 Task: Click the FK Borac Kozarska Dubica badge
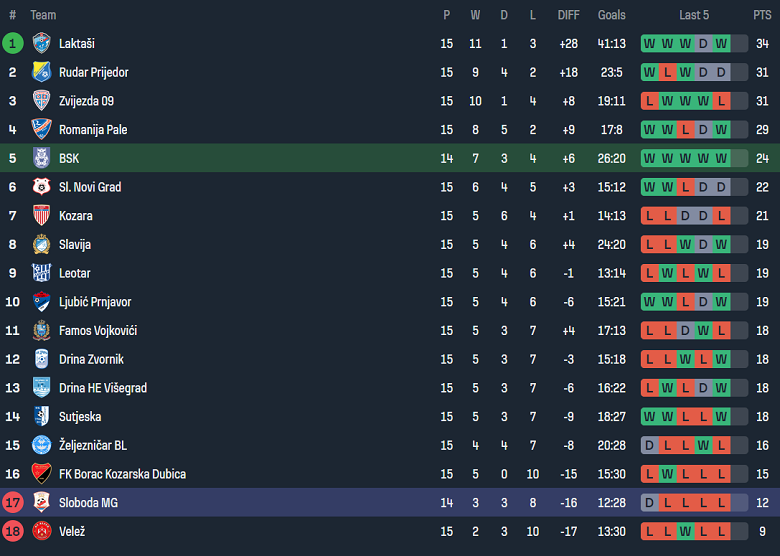pyautogui.click(x=41, y=474)
